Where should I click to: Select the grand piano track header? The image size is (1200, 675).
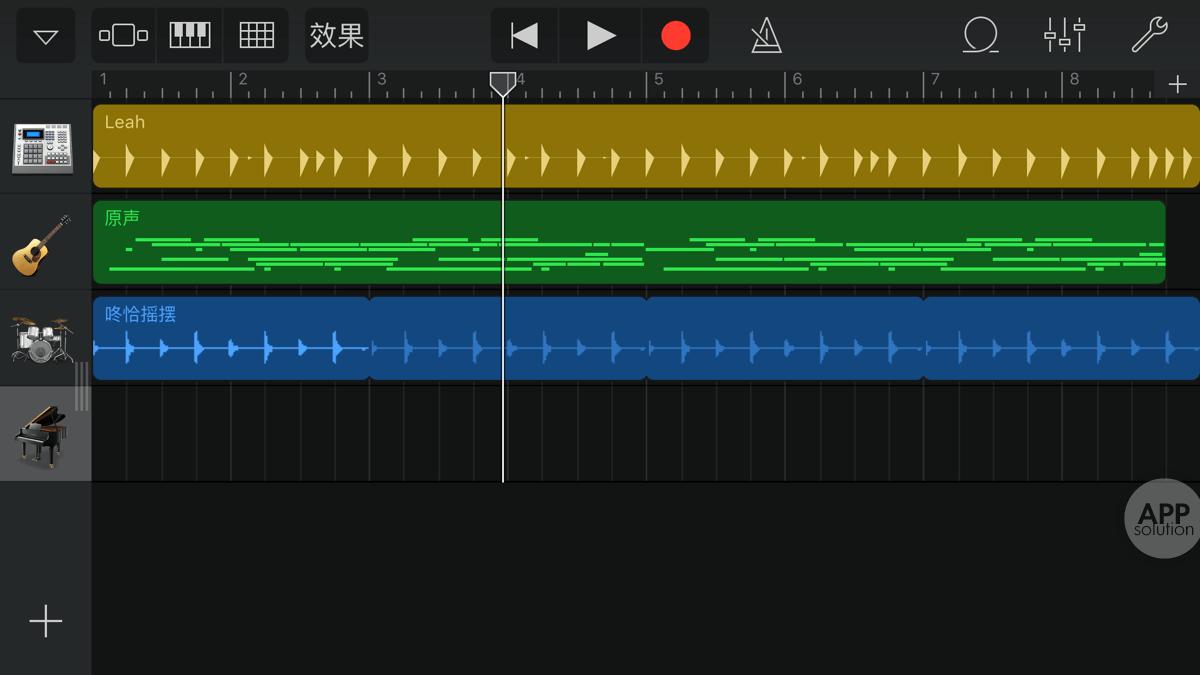pyautogui.click(x=45, y=434)
